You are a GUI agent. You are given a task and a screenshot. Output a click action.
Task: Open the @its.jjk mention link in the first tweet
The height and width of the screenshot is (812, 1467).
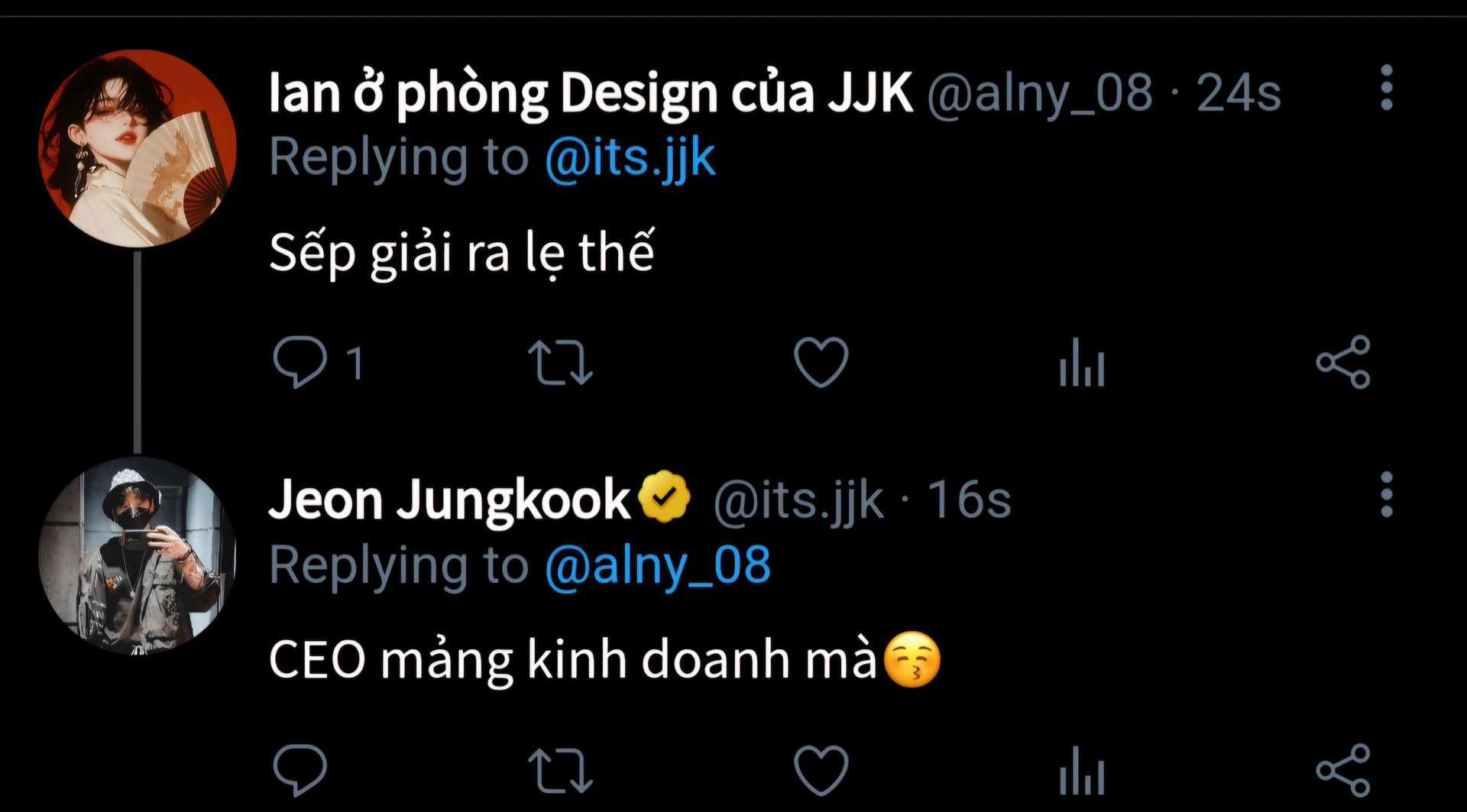coord(630,157)
